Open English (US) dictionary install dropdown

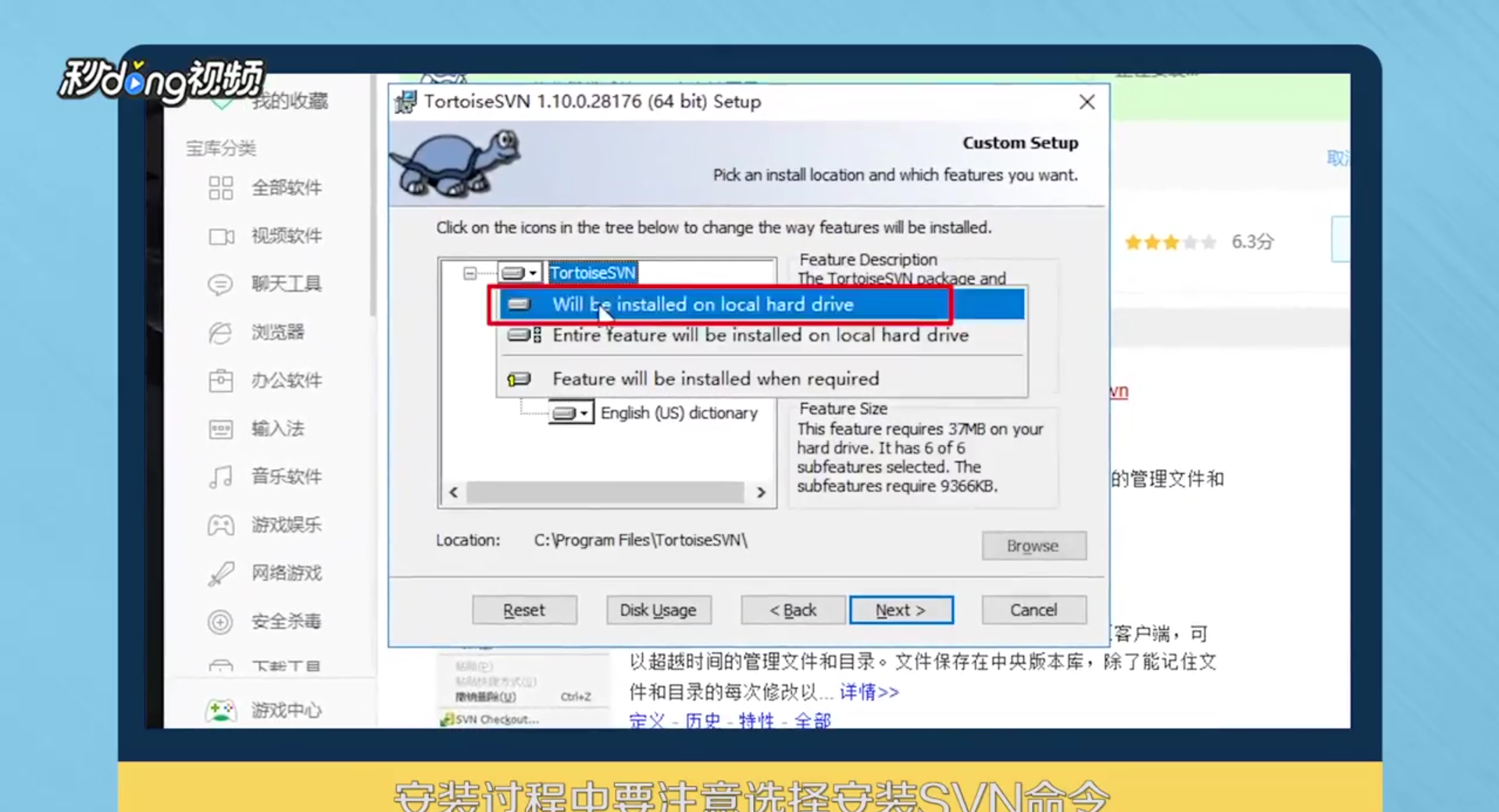click(571, 412)
